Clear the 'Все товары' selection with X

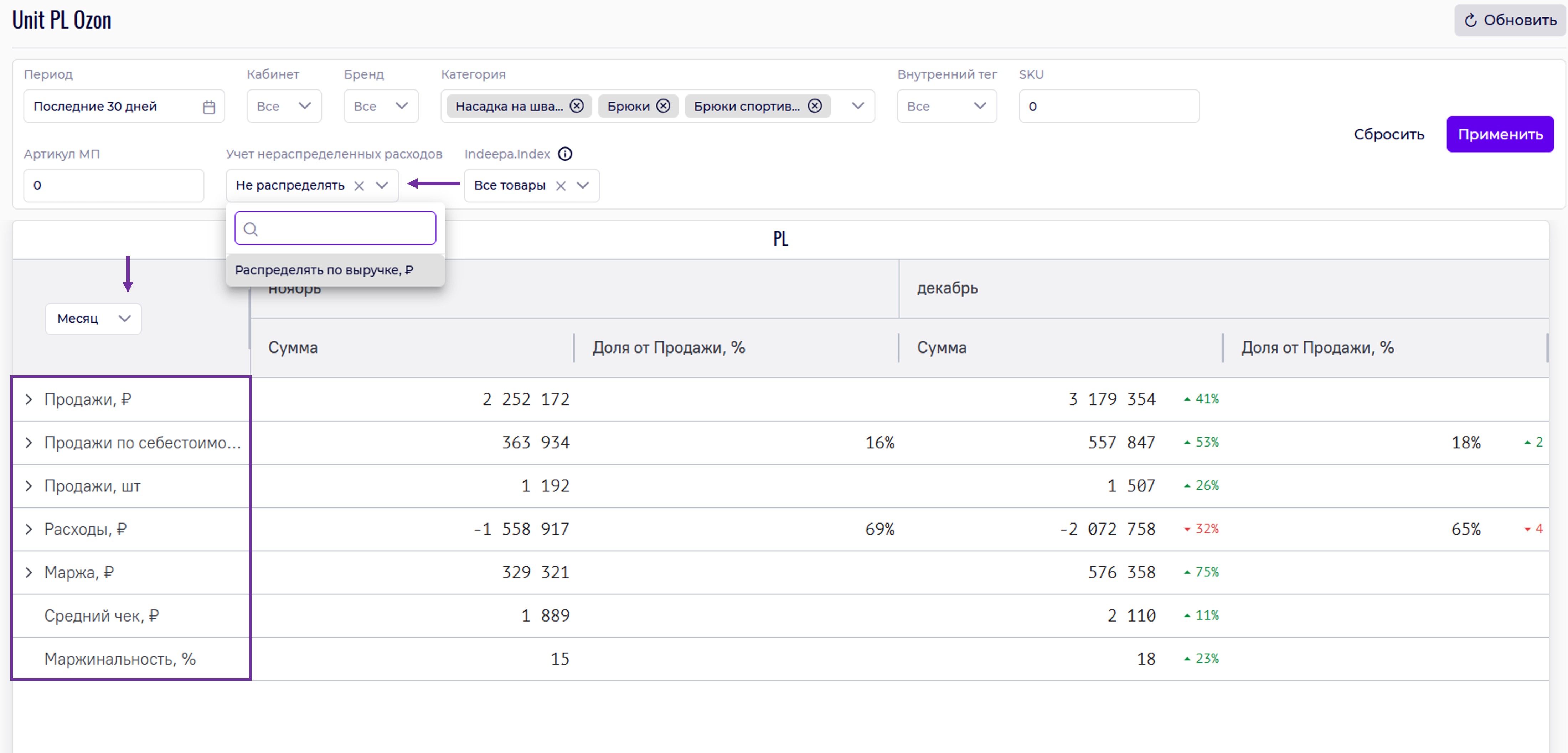coord(561,186)
